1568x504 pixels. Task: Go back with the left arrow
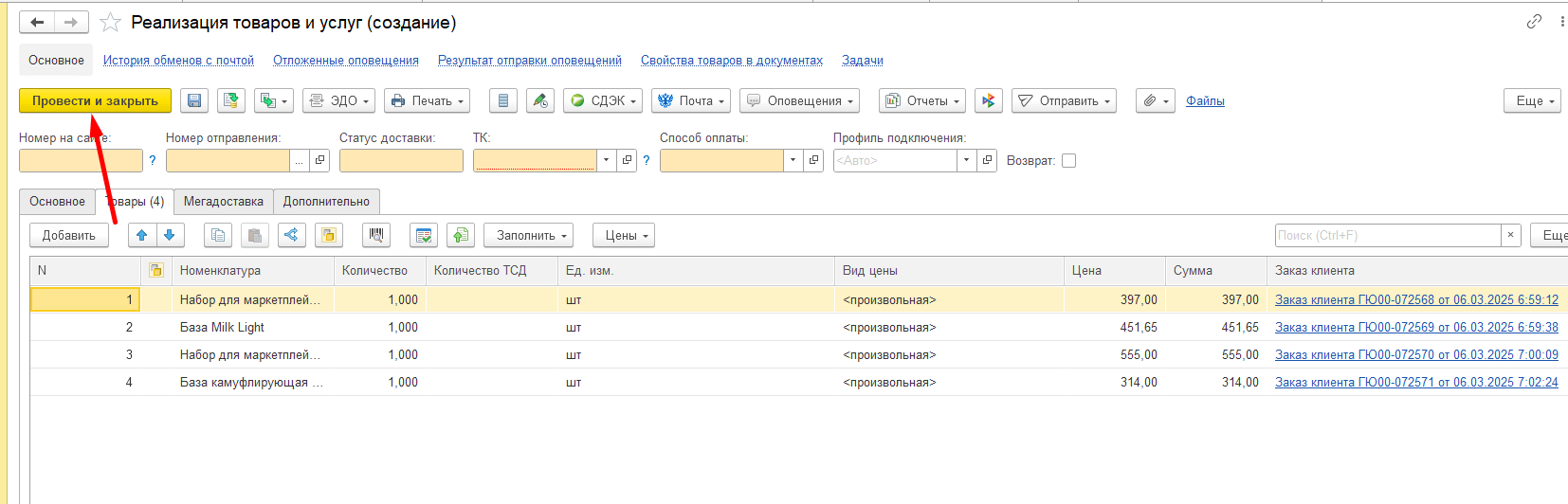point(37,22)
